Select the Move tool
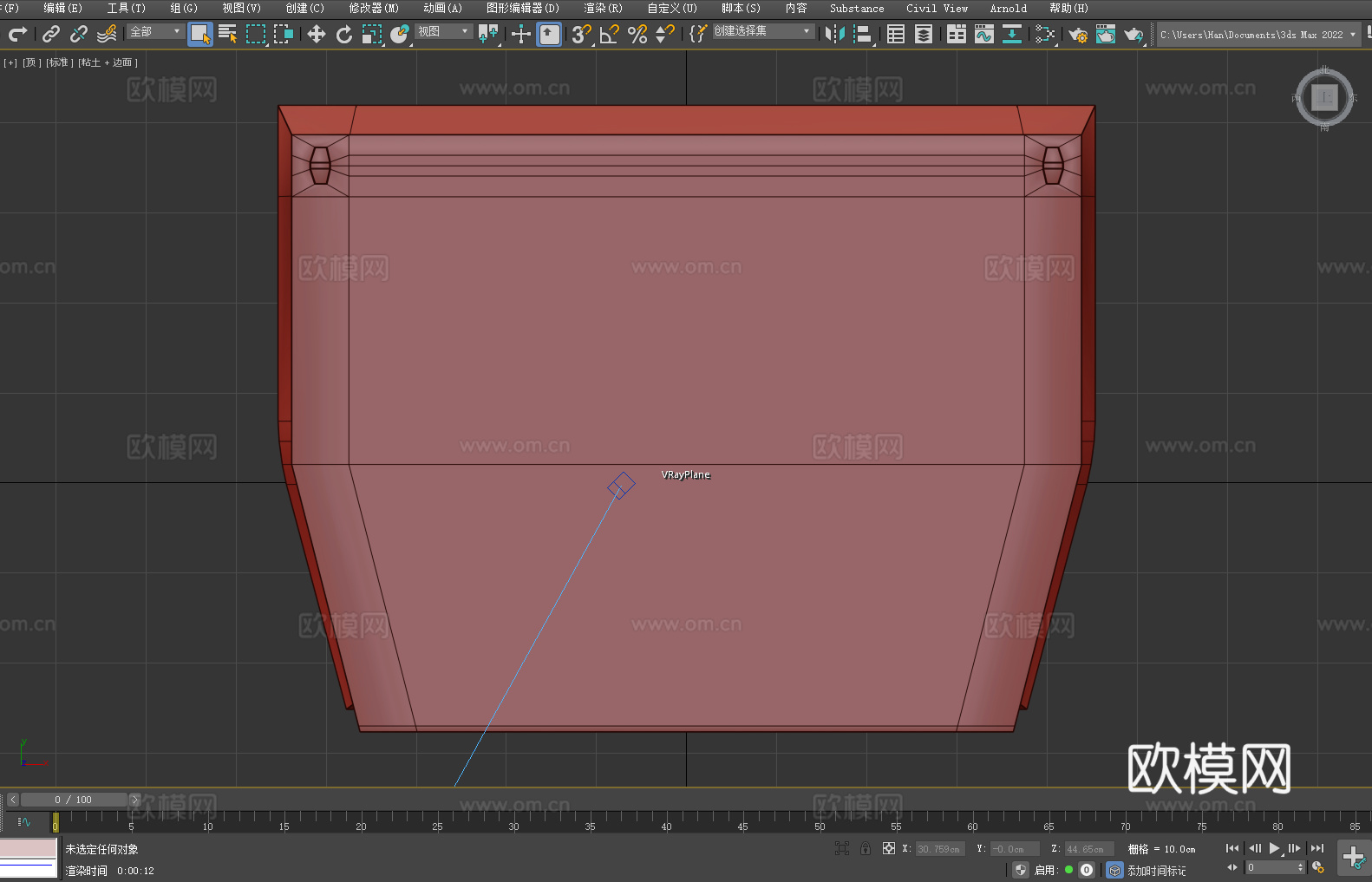 pos(317,34)
